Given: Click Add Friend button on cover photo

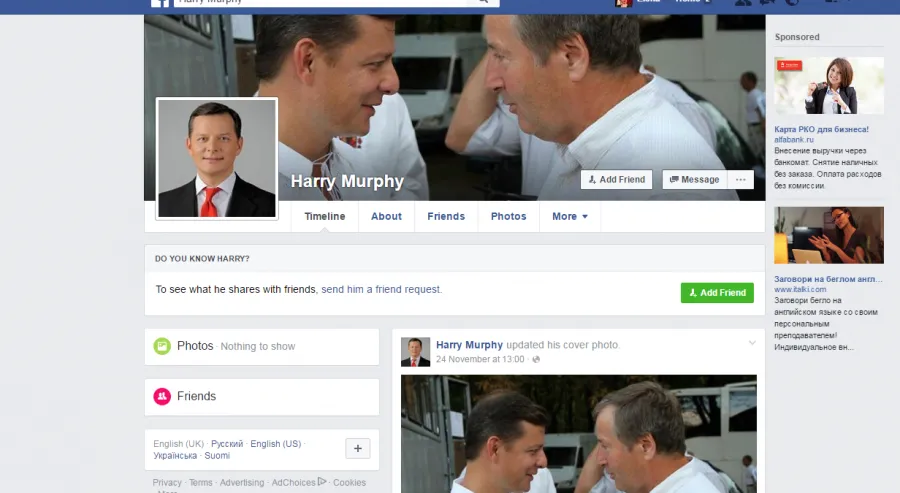Looking at the screenshot, I should pos(616,180).
